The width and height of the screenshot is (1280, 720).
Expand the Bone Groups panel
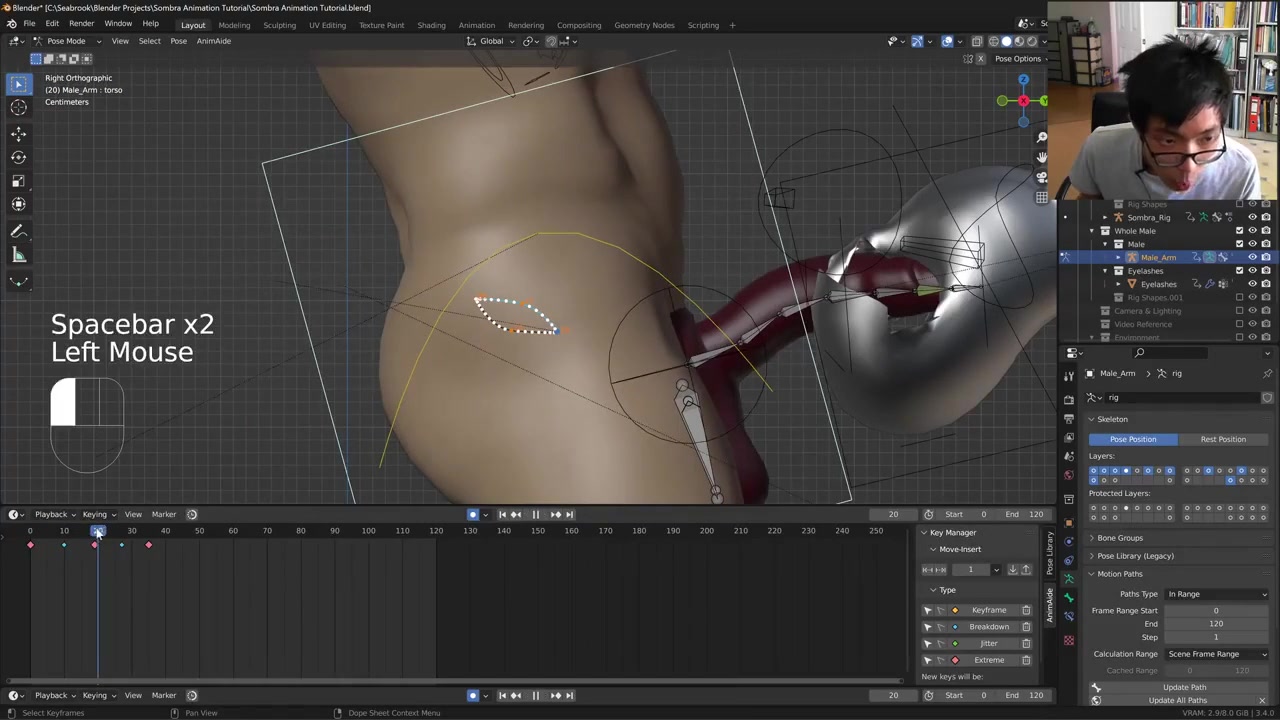pos(1119,538)
